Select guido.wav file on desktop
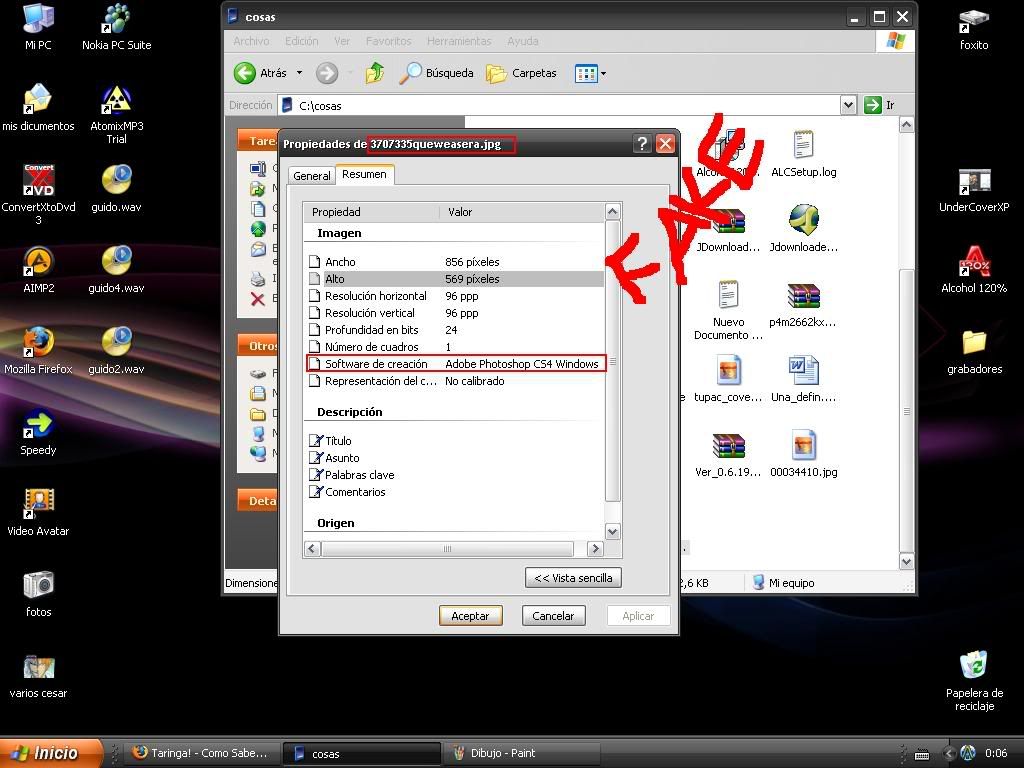1024x768 pixels. (x=116, y=188)
